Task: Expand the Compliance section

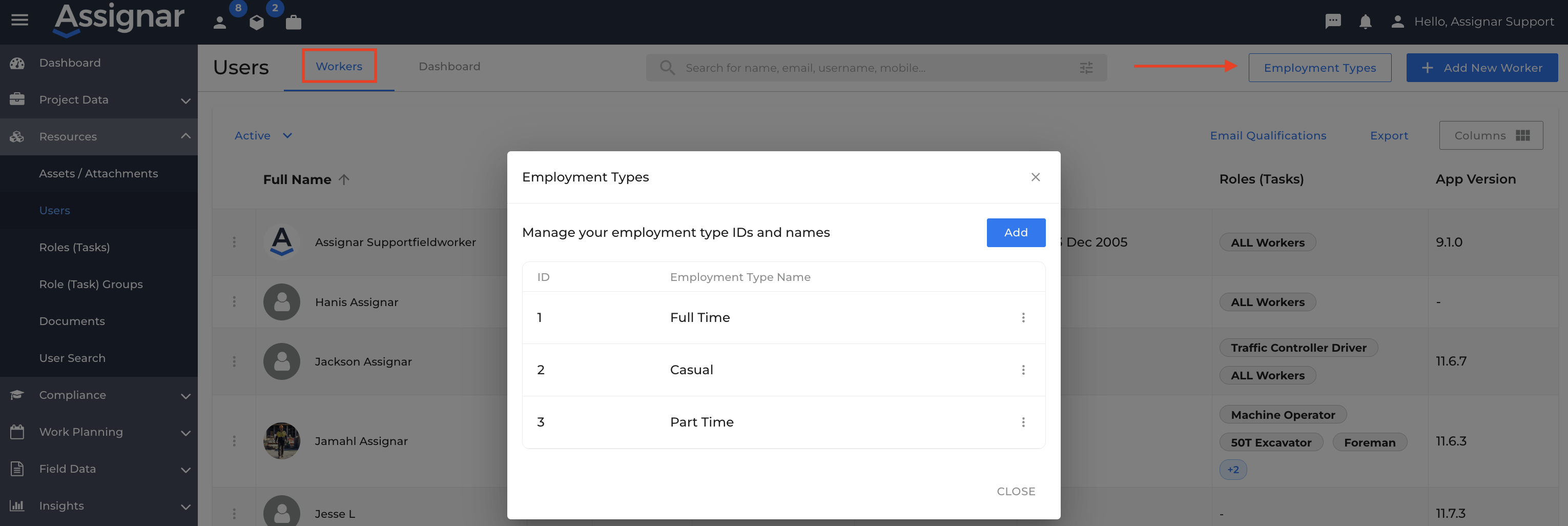Action: [185, 396]
